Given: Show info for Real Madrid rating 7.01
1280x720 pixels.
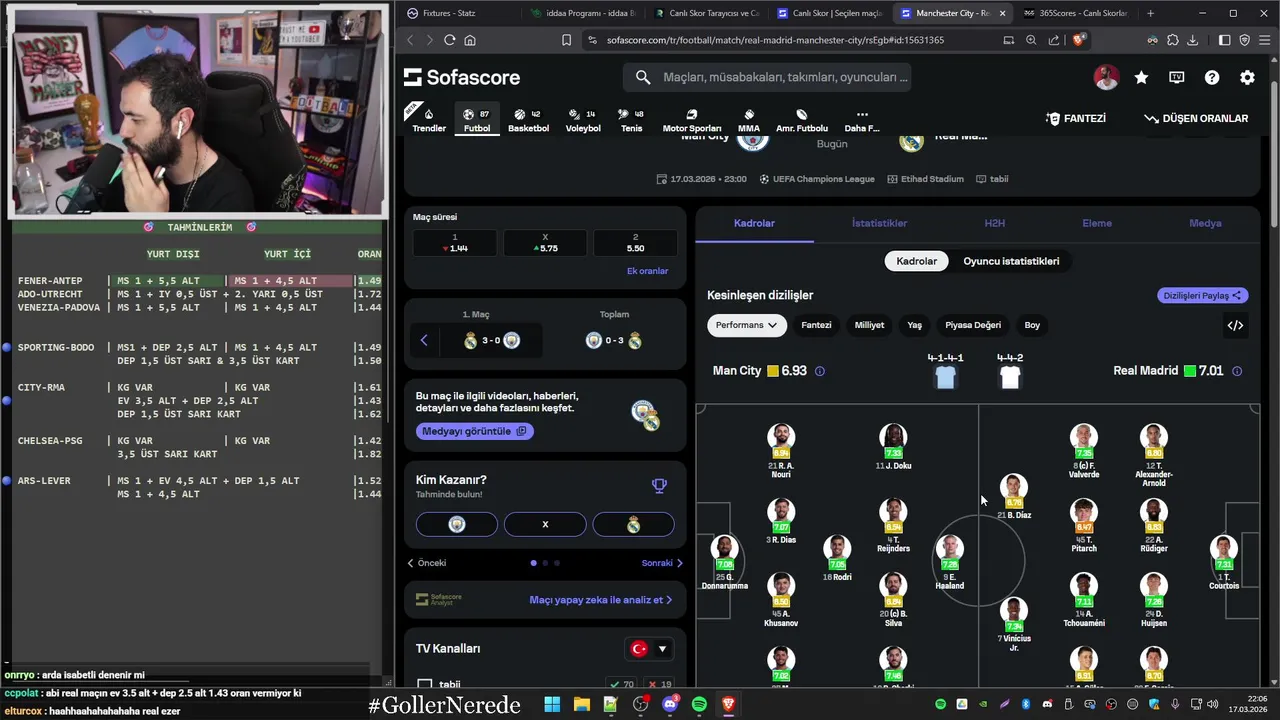Looking at the screenshot, I should pyautogui.click(x=1237, y=371).
